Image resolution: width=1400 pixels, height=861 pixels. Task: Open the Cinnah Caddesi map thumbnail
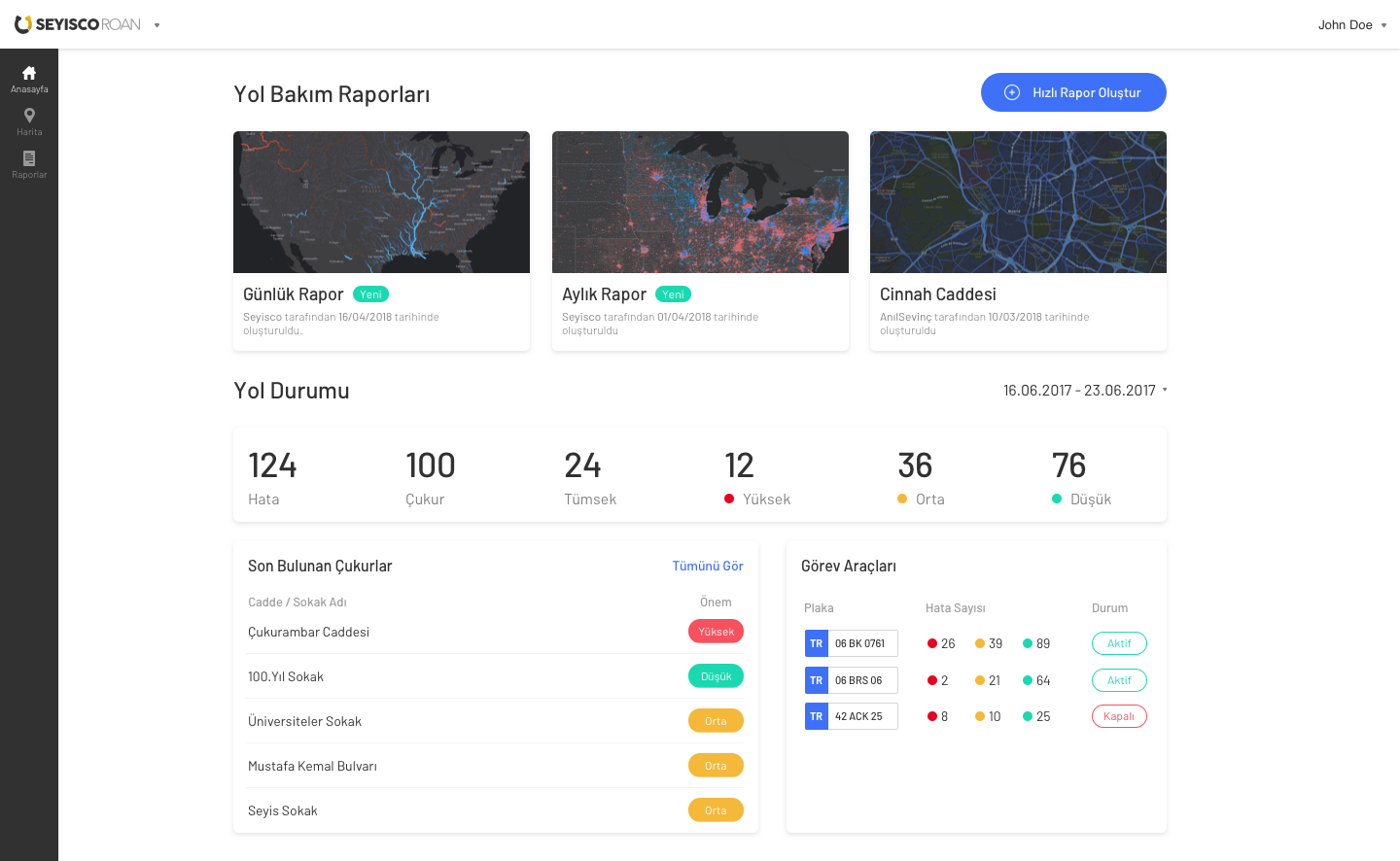tap(1018, 202)
